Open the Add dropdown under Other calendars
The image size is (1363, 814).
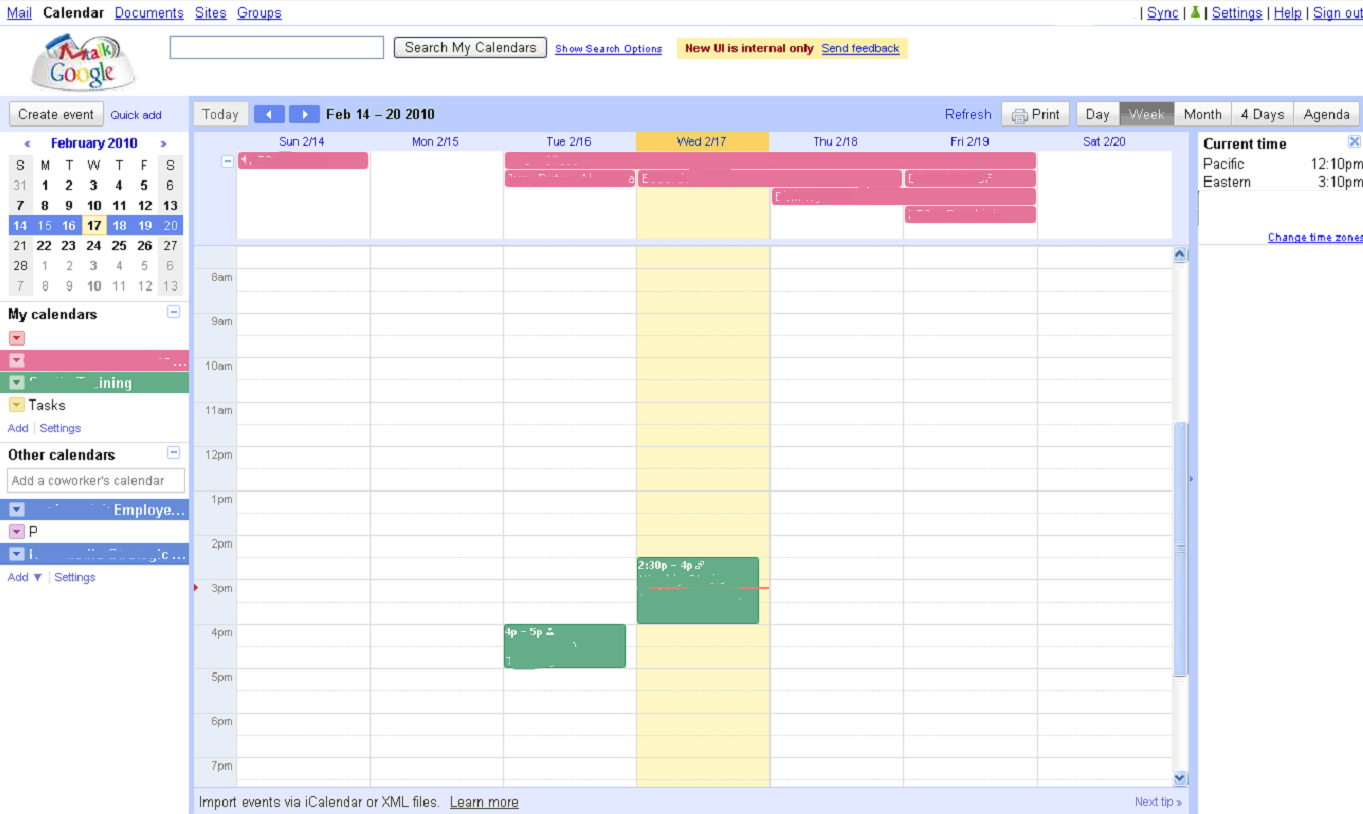25,577
